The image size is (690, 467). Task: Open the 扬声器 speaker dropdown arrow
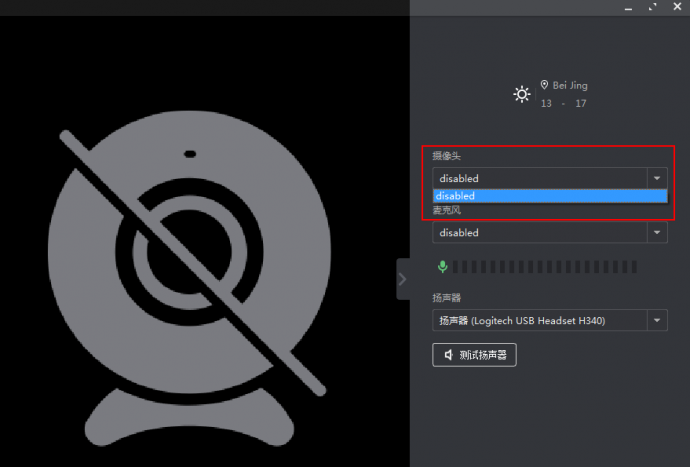tap(657, 320)
